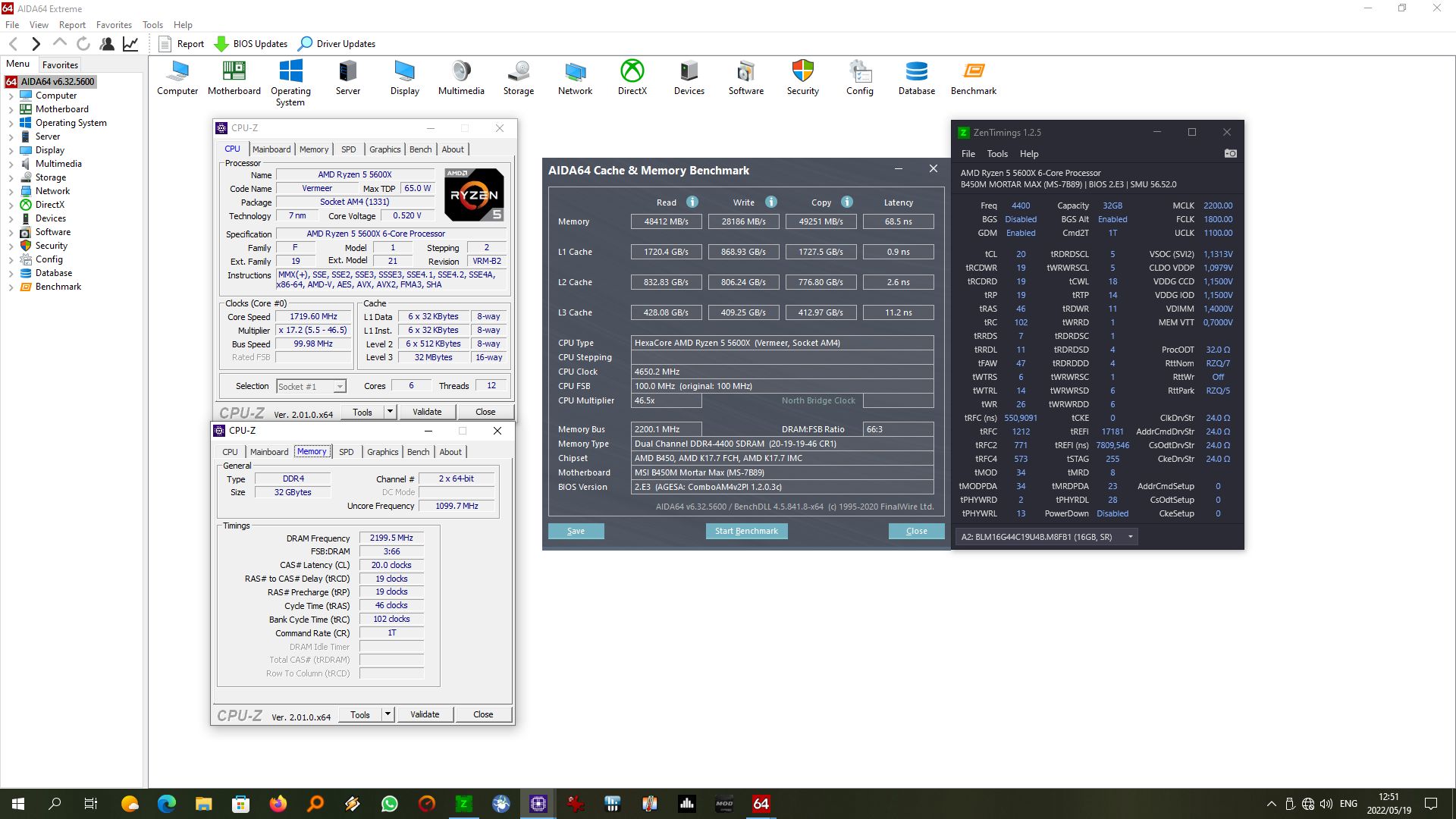Click Save button in AIDA64 benchmark
This screenshot has width=1456, height=819.
[x=575, y=530]
